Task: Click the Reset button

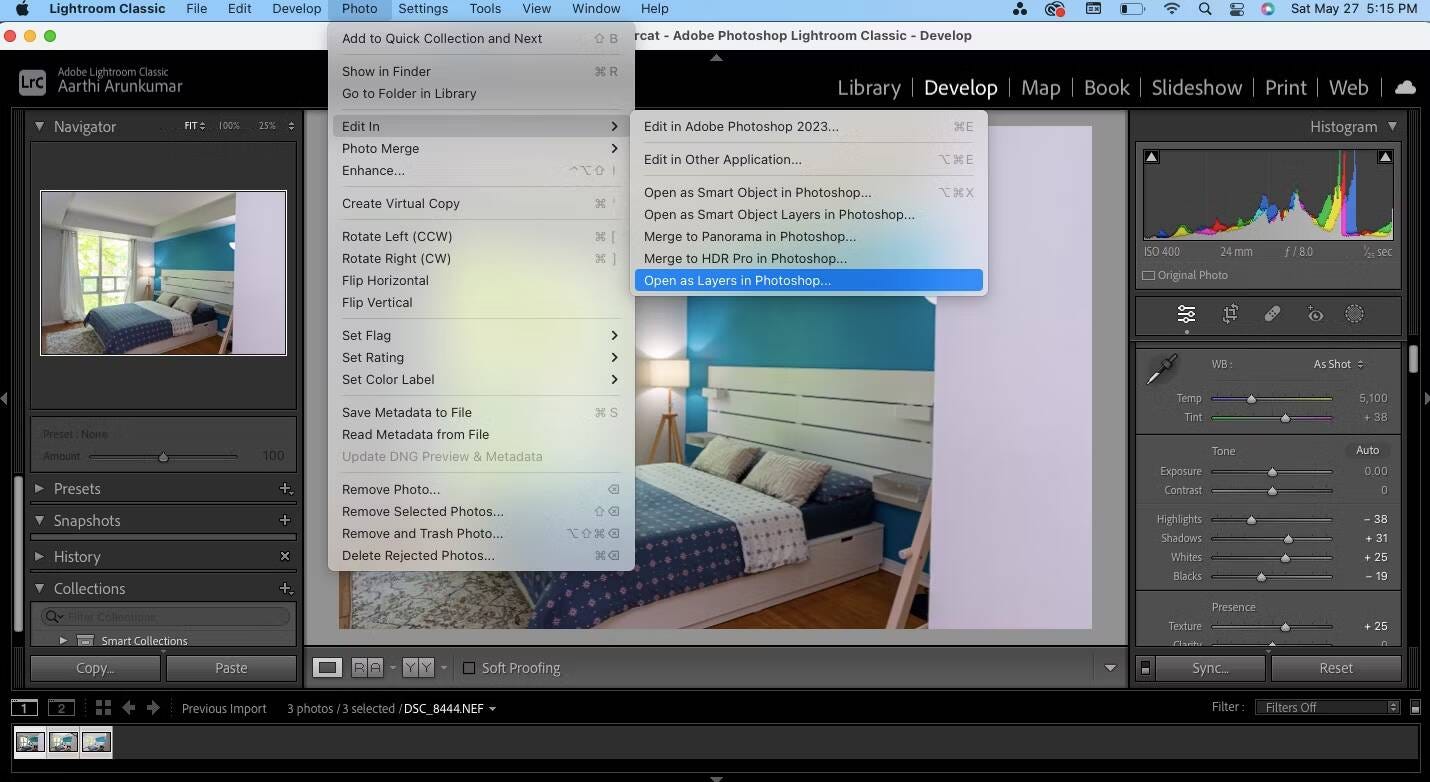Action: pos(1335,668)
